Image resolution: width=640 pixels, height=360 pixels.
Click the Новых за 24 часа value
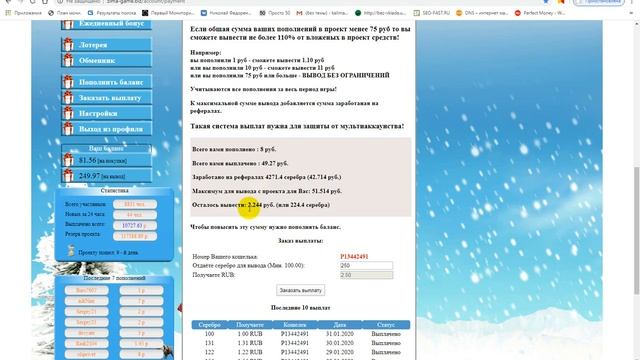tap(135, 215)
